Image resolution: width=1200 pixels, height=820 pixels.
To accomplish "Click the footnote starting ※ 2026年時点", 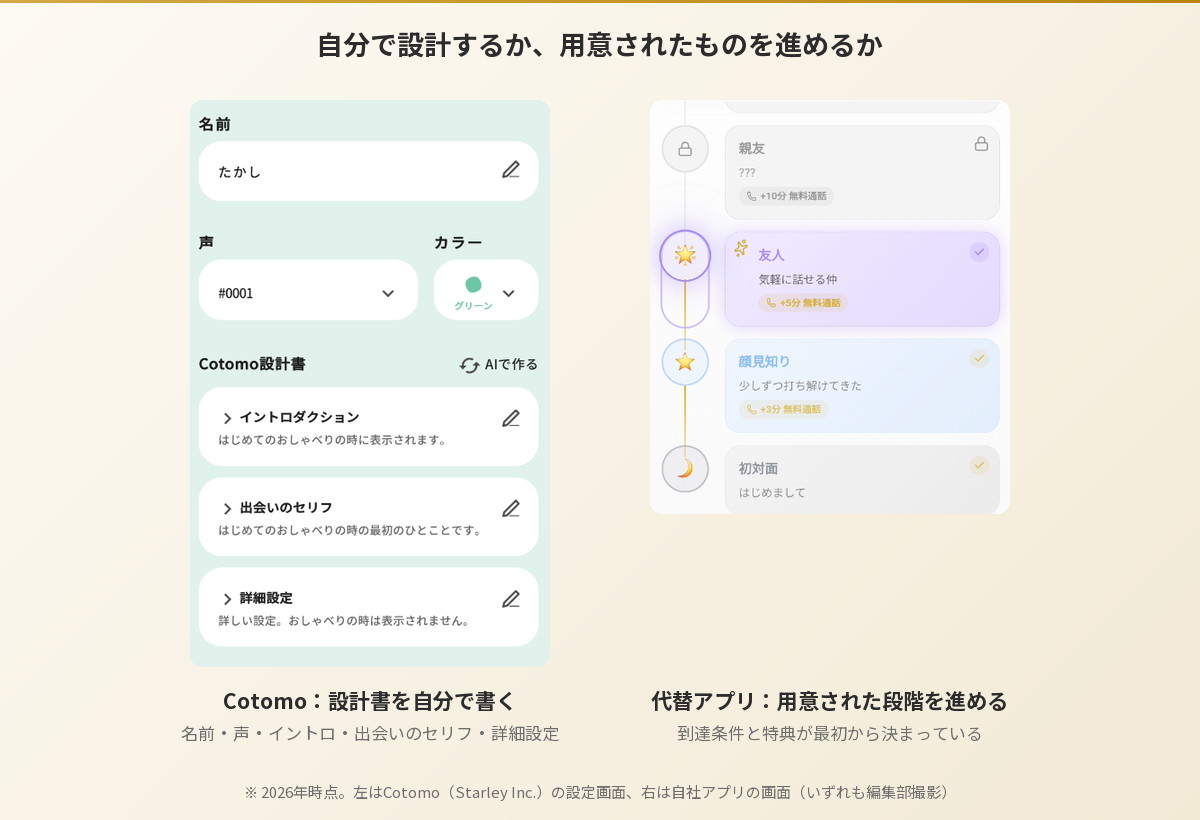I will click(x=600, y=792).
